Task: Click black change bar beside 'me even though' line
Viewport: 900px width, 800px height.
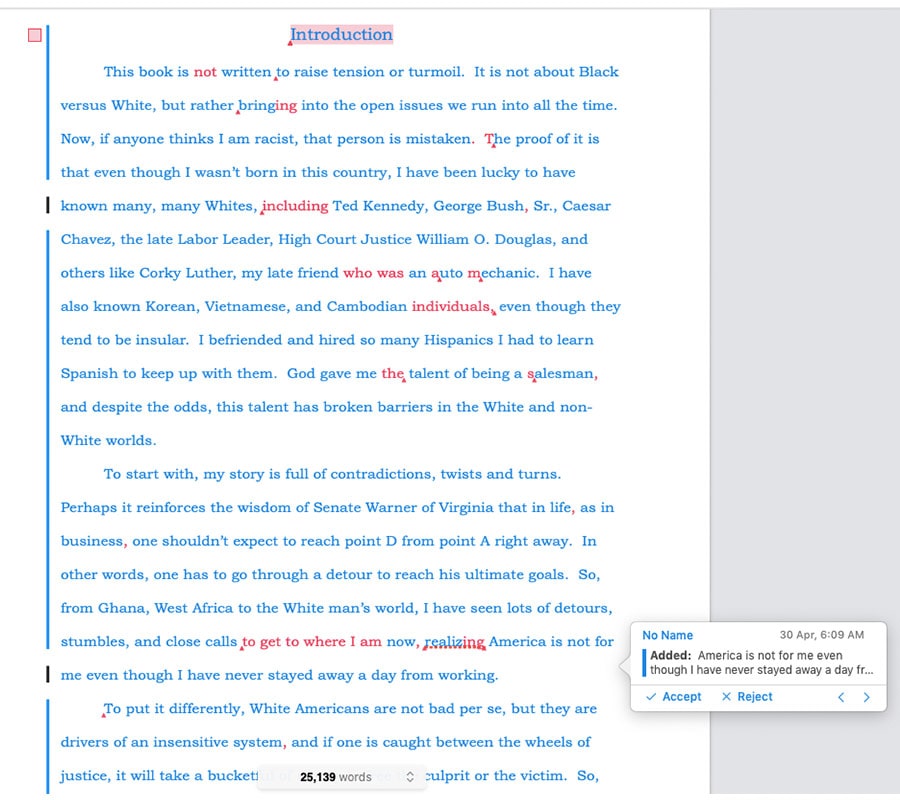Action: click(x=48, y=675)
